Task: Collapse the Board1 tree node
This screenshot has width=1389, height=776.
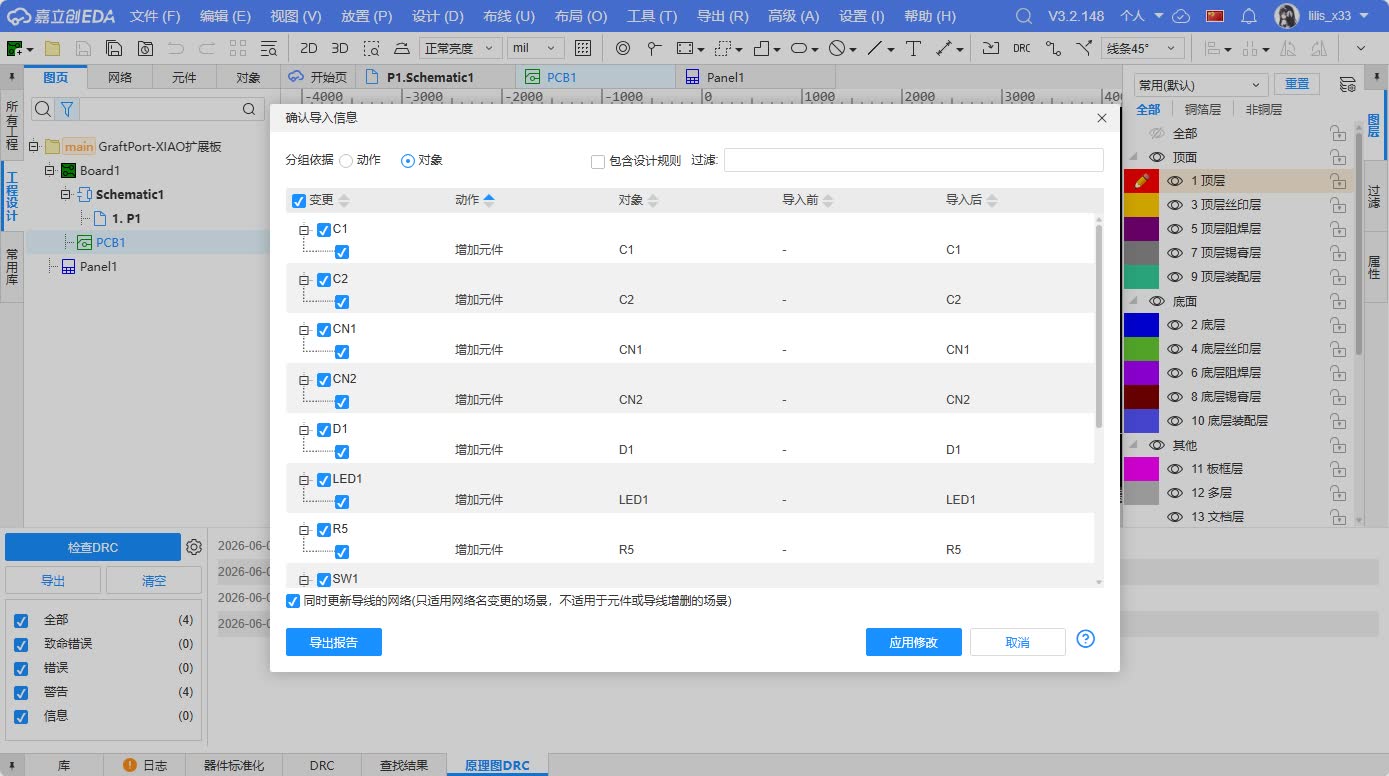Action: pos(49,171)
